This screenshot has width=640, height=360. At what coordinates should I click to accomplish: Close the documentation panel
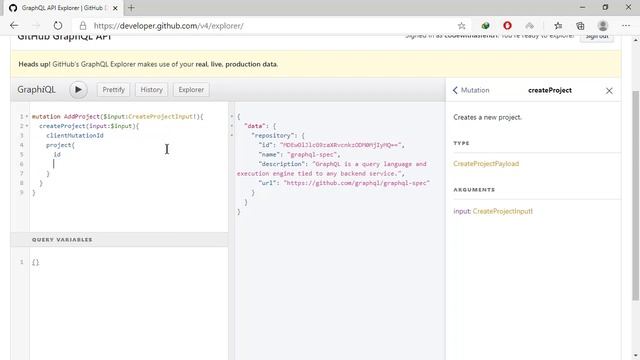pos(609,91)
